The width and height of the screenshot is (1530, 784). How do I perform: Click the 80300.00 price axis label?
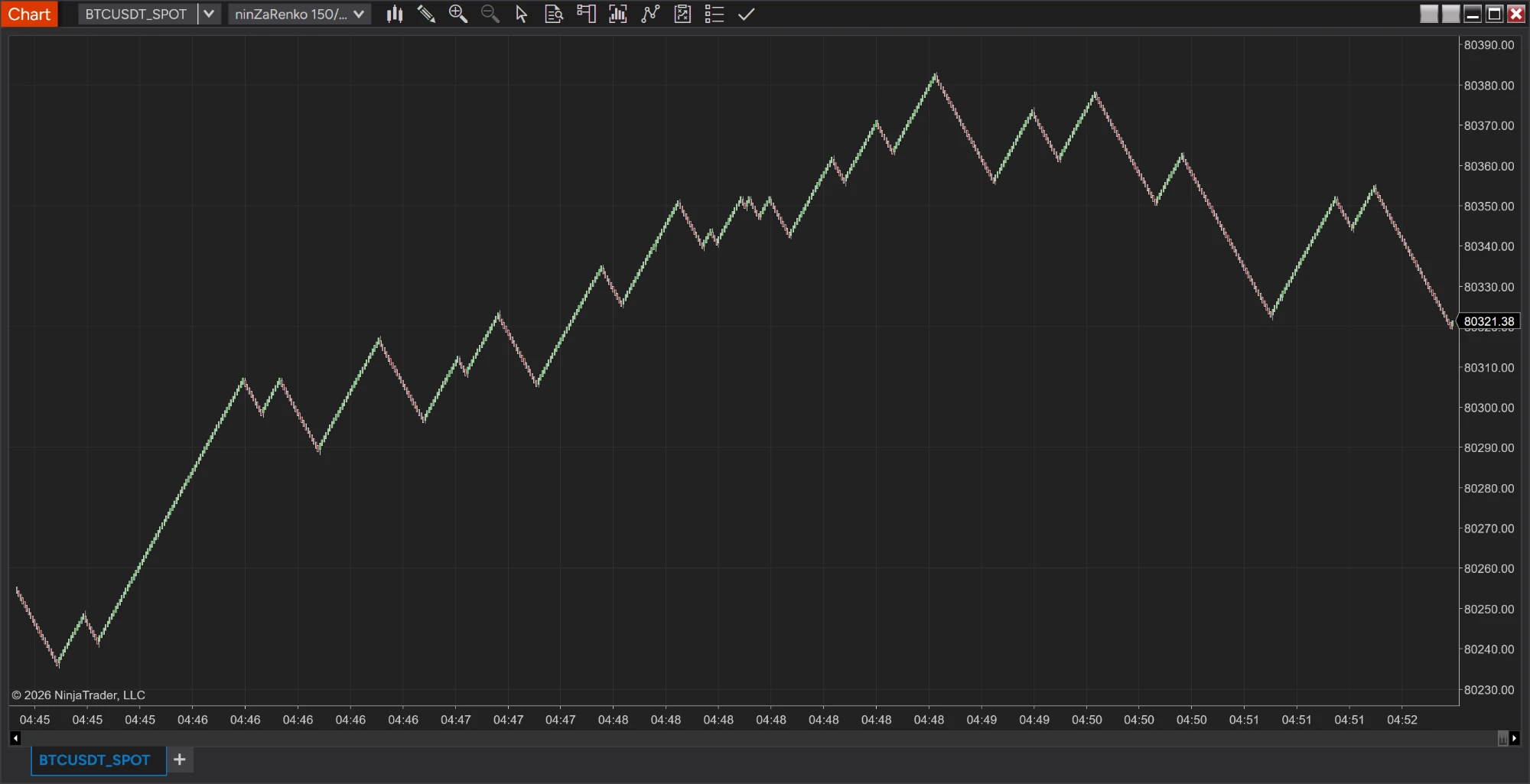(1489, 408)
